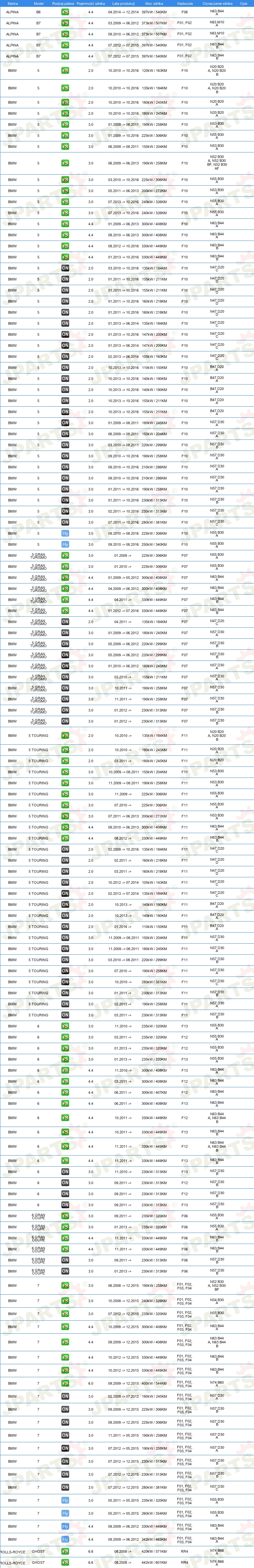This screenshot has width=254, height=1568.
Task: Click petrol icon for ALPINA B7 373kW/507KM 03.2009
Action: tap(65, 23)
